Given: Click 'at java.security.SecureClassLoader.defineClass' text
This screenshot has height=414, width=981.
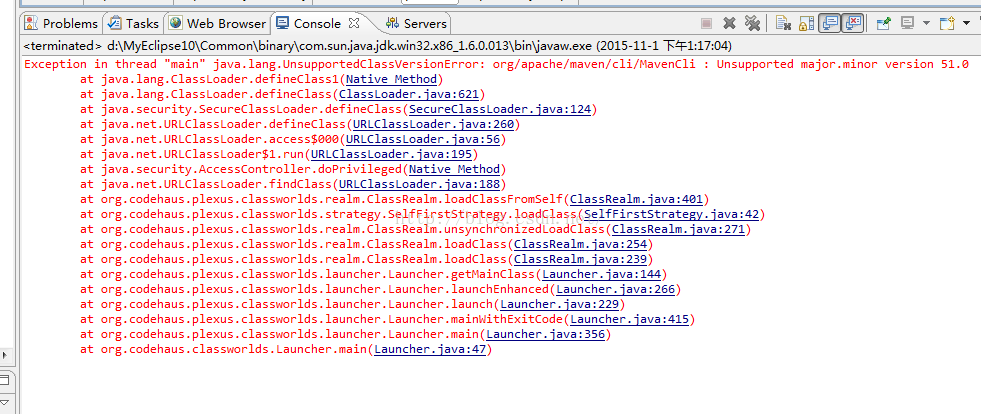Looking at the screenshot, I should click(x=241, y=109).
